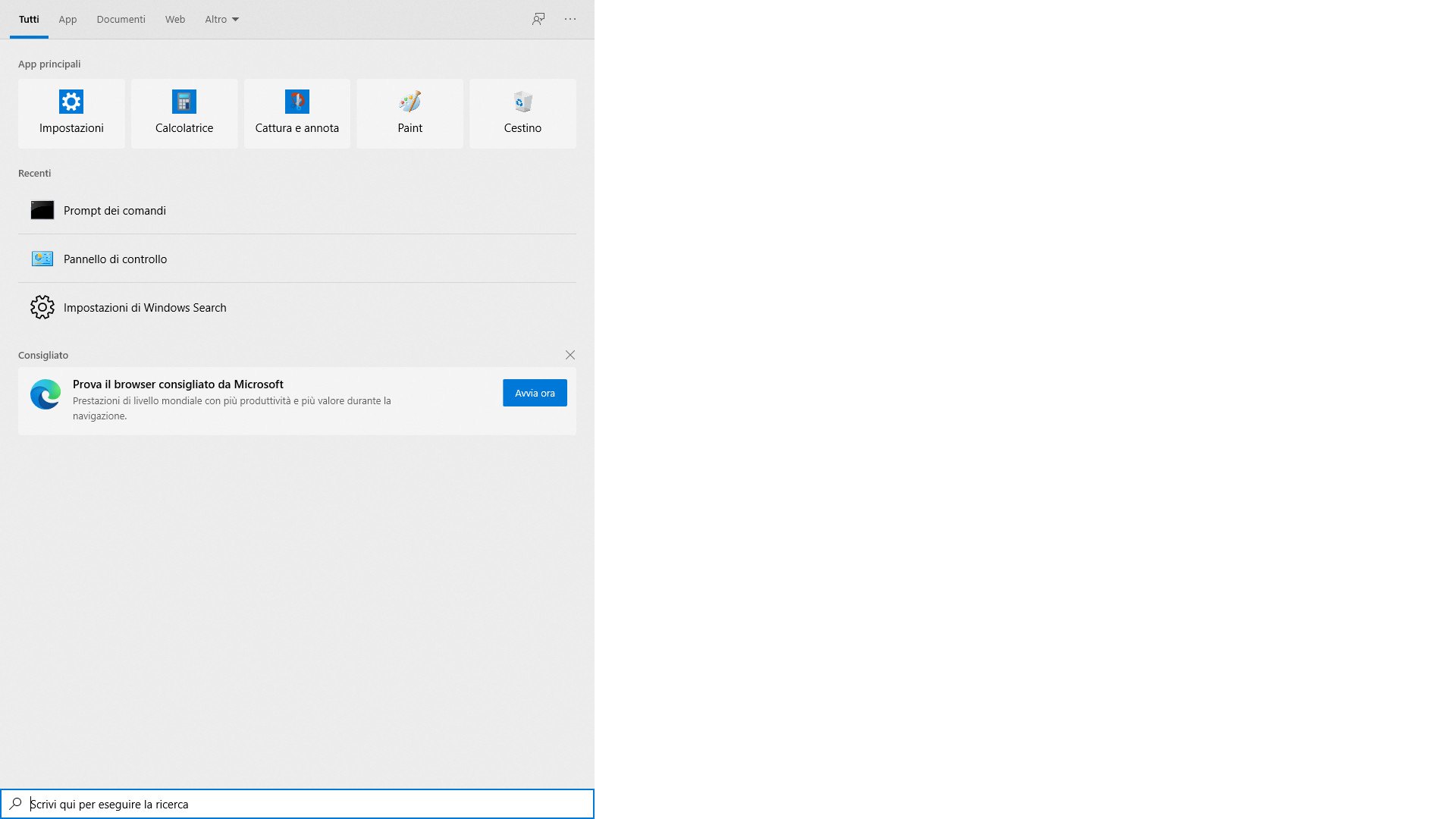Switch to the Tutti tab
1456x819 pixels.
click(29, 19)
